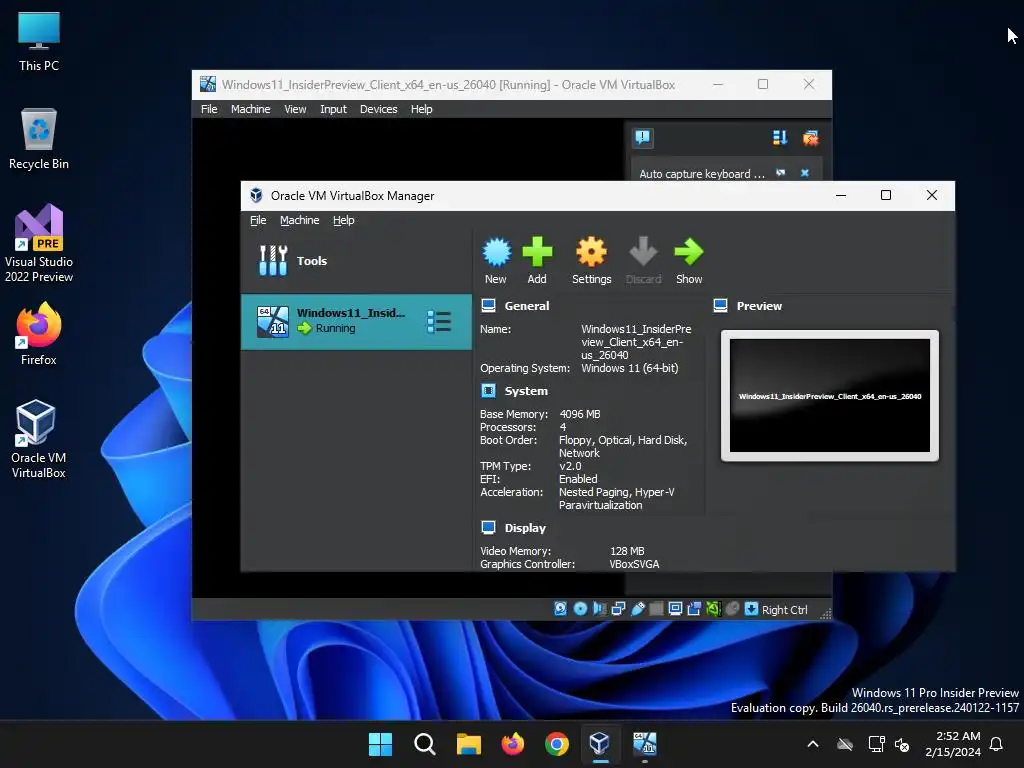Click the gray mouse integration status icon
Viewport: 1024px width, 768px height.
click(x=732, y=609)
